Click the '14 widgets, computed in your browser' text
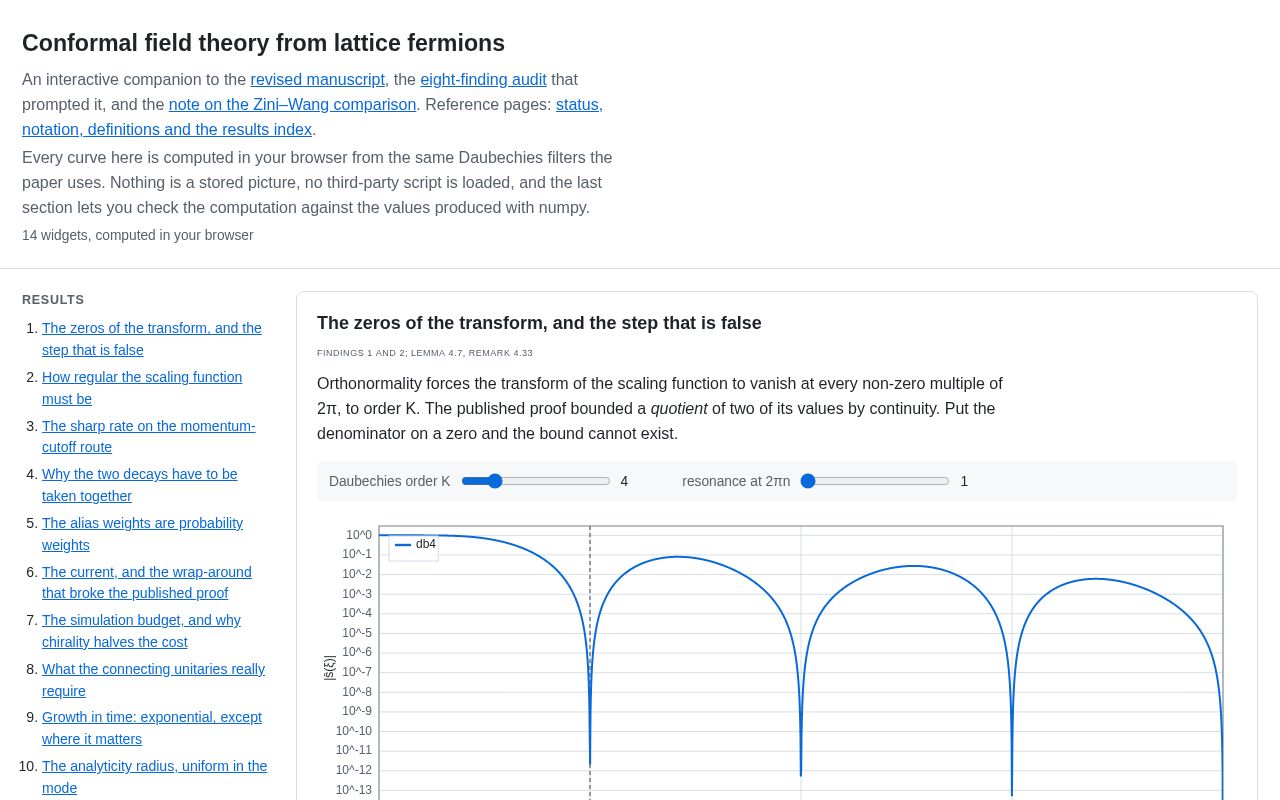 pos(138,235)
